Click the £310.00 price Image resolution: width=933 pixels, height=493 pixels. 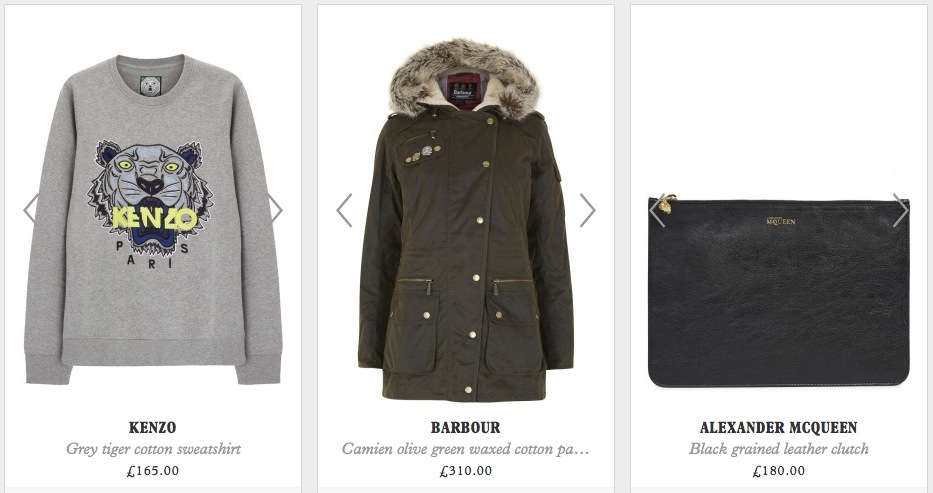pos(465,471)
